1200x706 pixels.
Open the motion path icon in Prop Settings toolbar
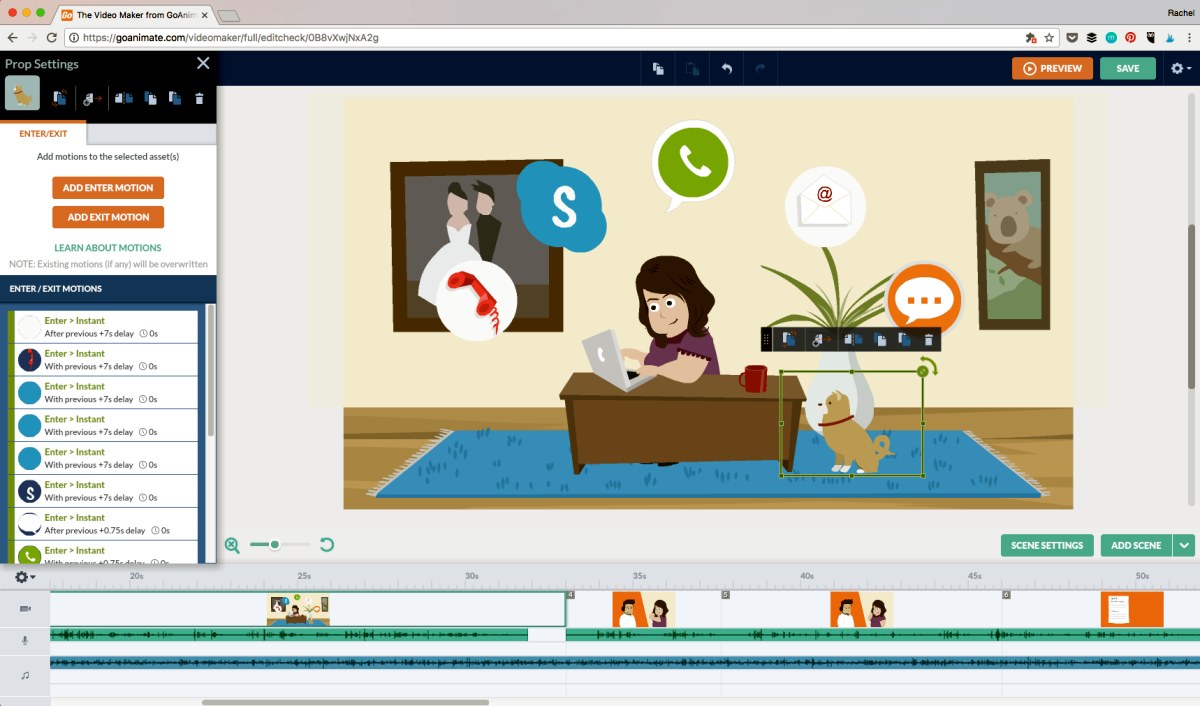[x=90, y=97]
